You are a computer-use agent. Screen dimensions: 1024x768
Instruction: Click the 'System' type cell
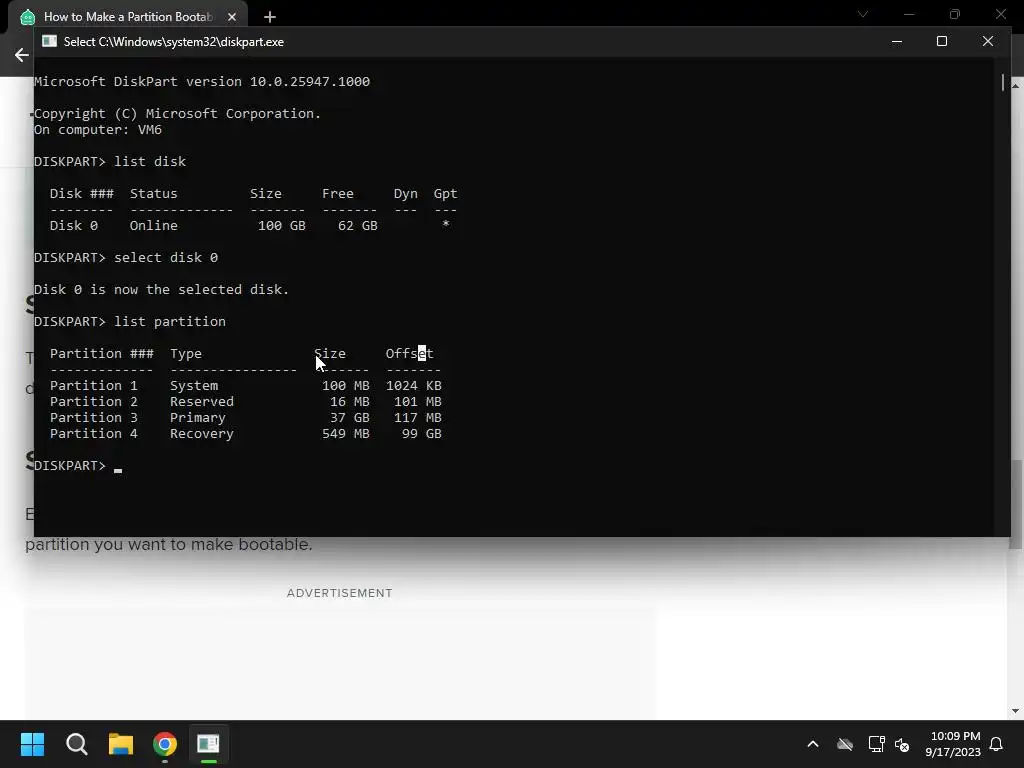[194, 385]
